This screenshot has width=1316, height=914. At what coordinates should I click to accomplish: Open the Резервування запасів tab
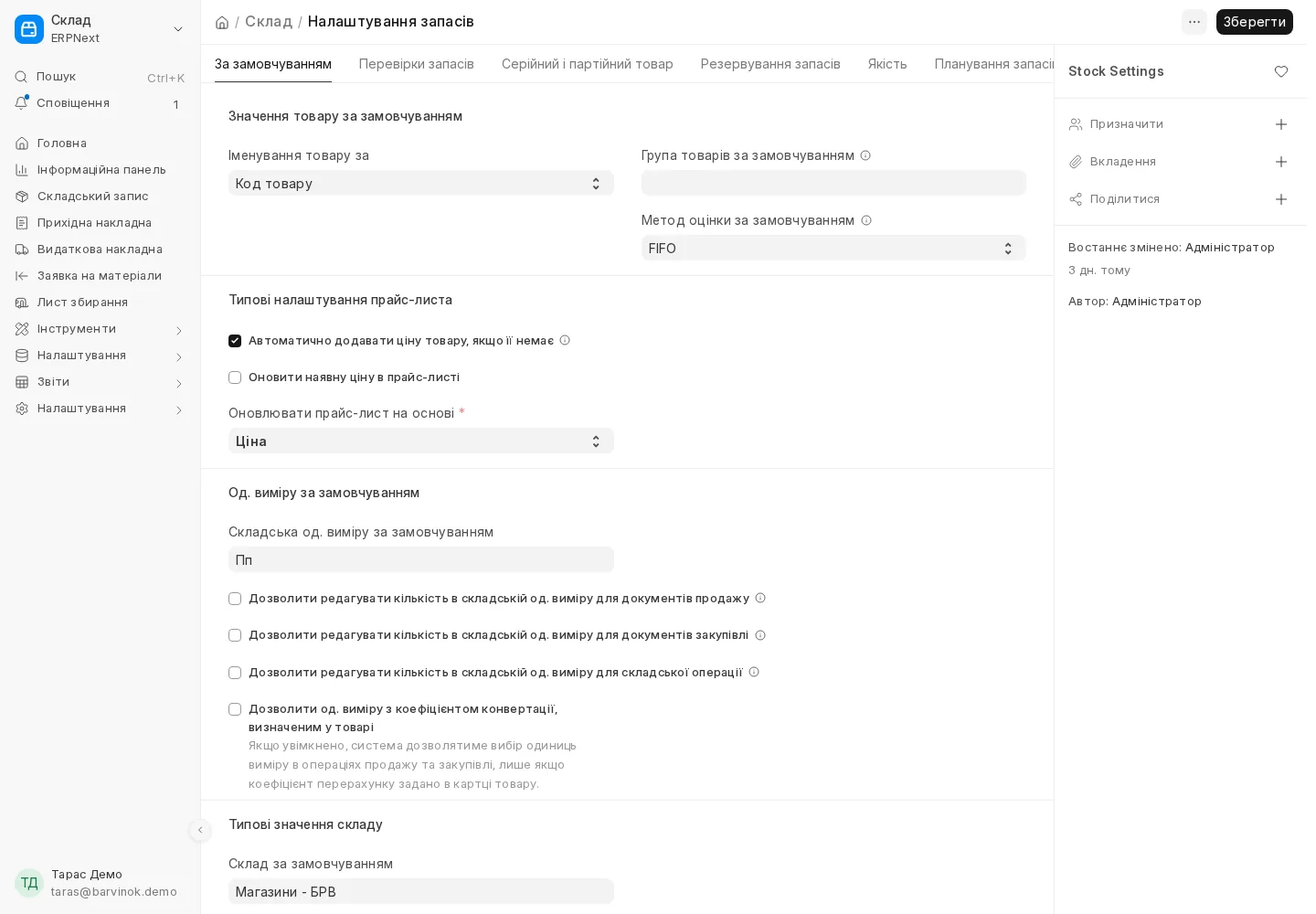pos(770,64)
